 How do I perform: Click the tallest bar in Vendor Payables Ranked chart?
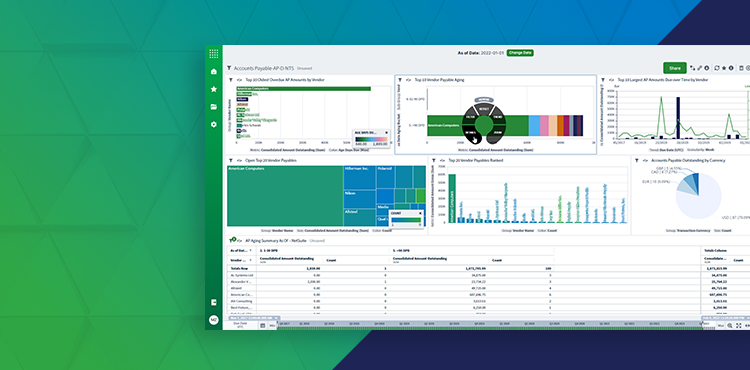pos(452,198)
